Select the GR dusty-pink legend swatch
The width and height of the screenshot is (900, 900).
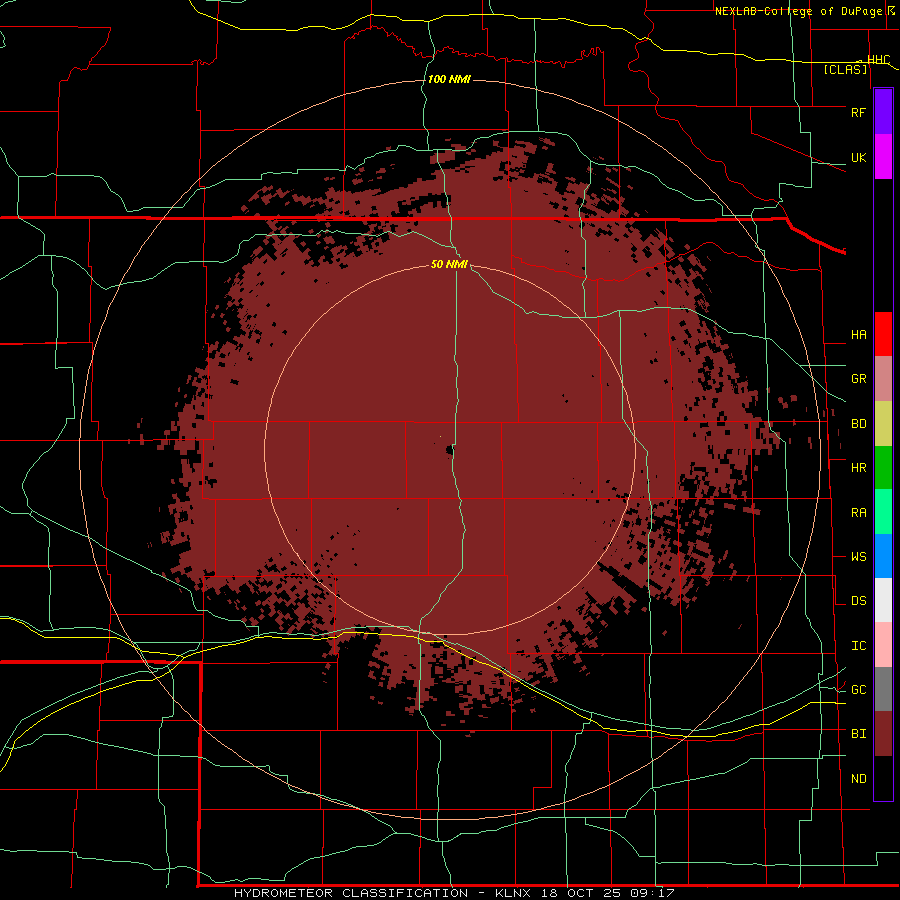(x=883, y=379)
